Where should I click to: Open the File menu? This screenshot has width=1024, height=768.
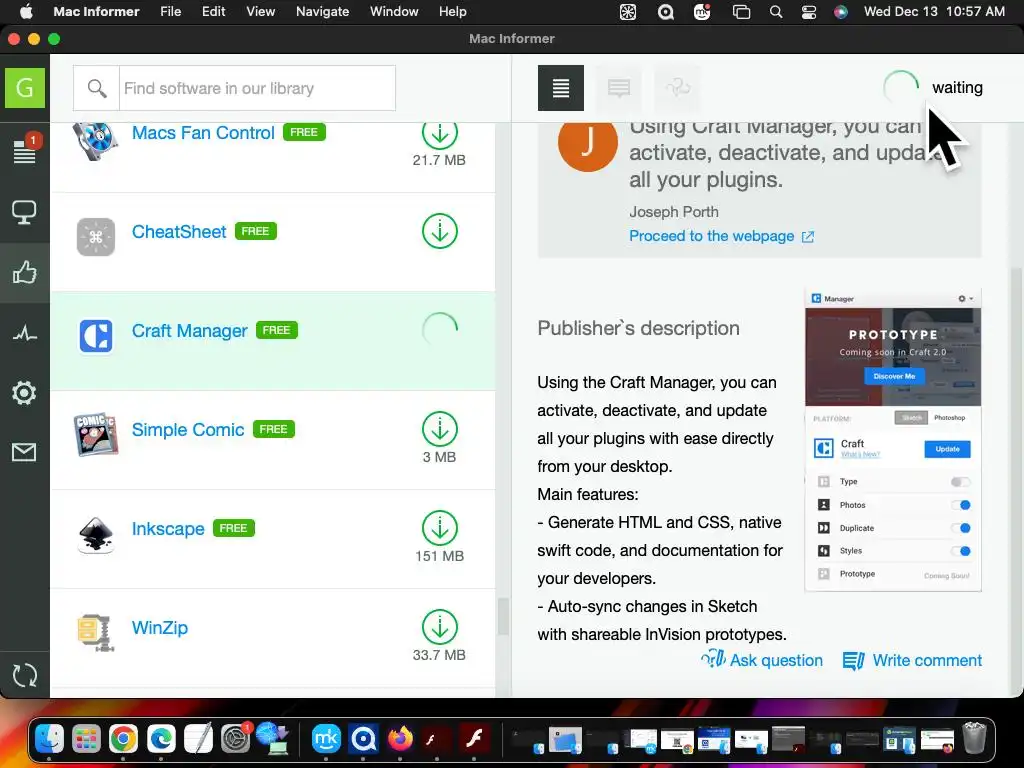pos(170,12)
